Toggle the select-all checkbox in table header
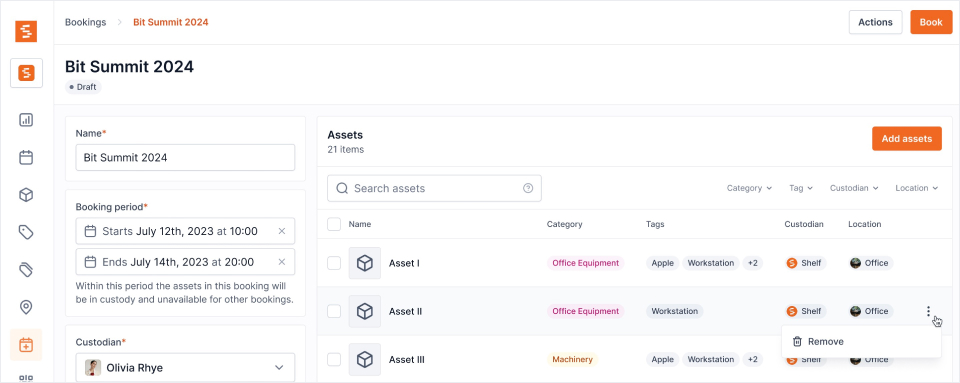Screen dimensions: 960x383 (x=334, y=224)
